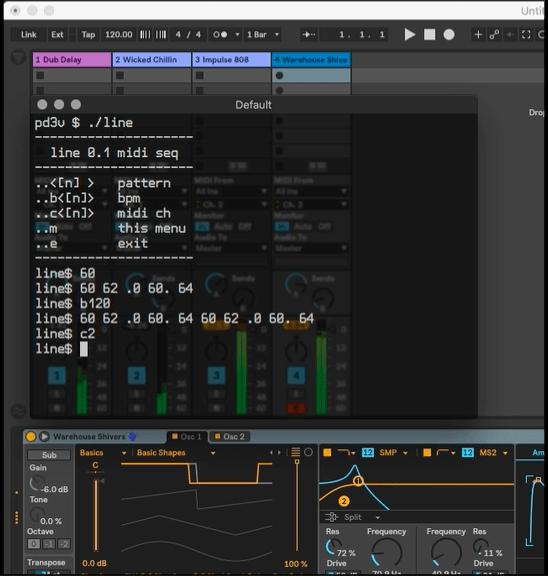Viewport: 548px width, 576px height.
Task: Click the Arrangement Record circle button
Action: 449,35
